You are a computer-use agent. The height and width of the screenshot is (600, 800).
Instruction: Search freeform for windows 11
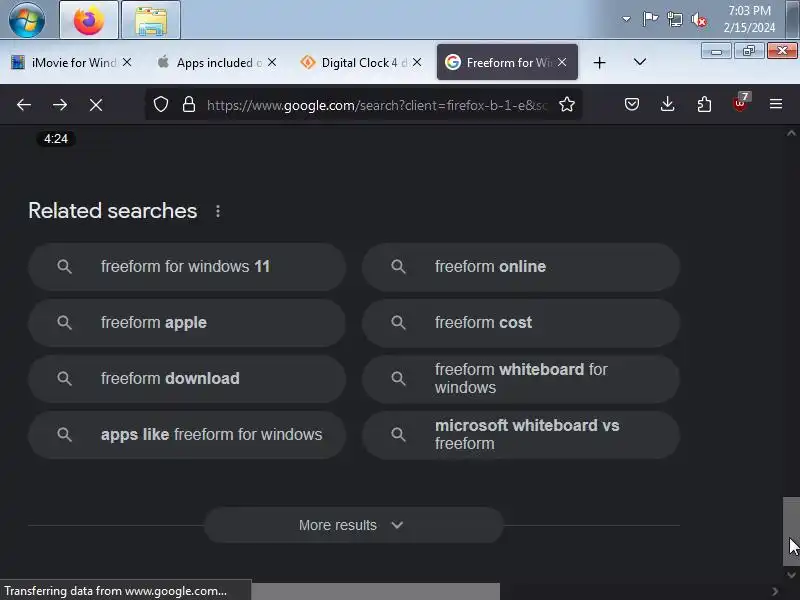pyautogui.click(x=187, y=267)
